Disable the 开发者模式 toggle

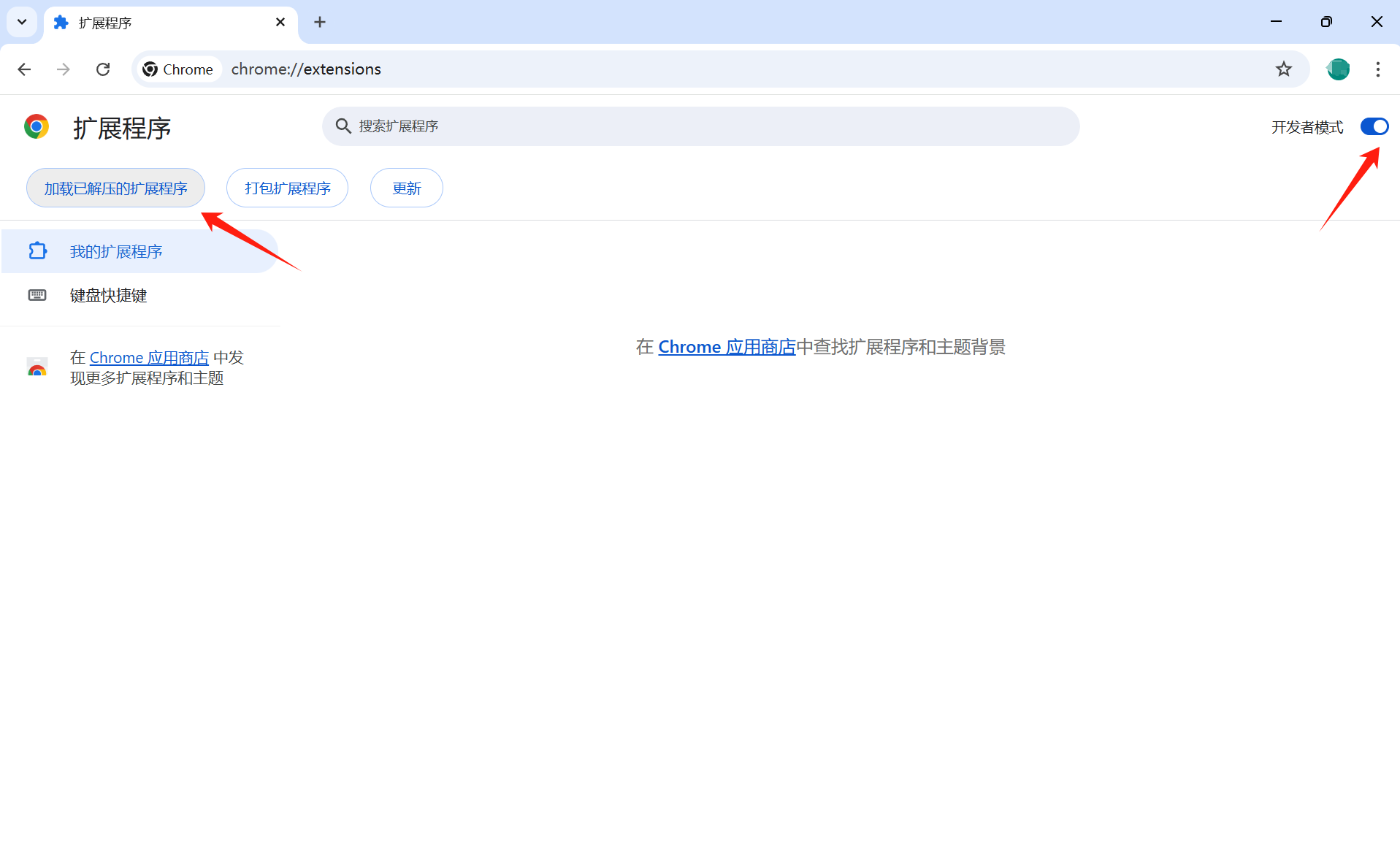coord(1374,127)
